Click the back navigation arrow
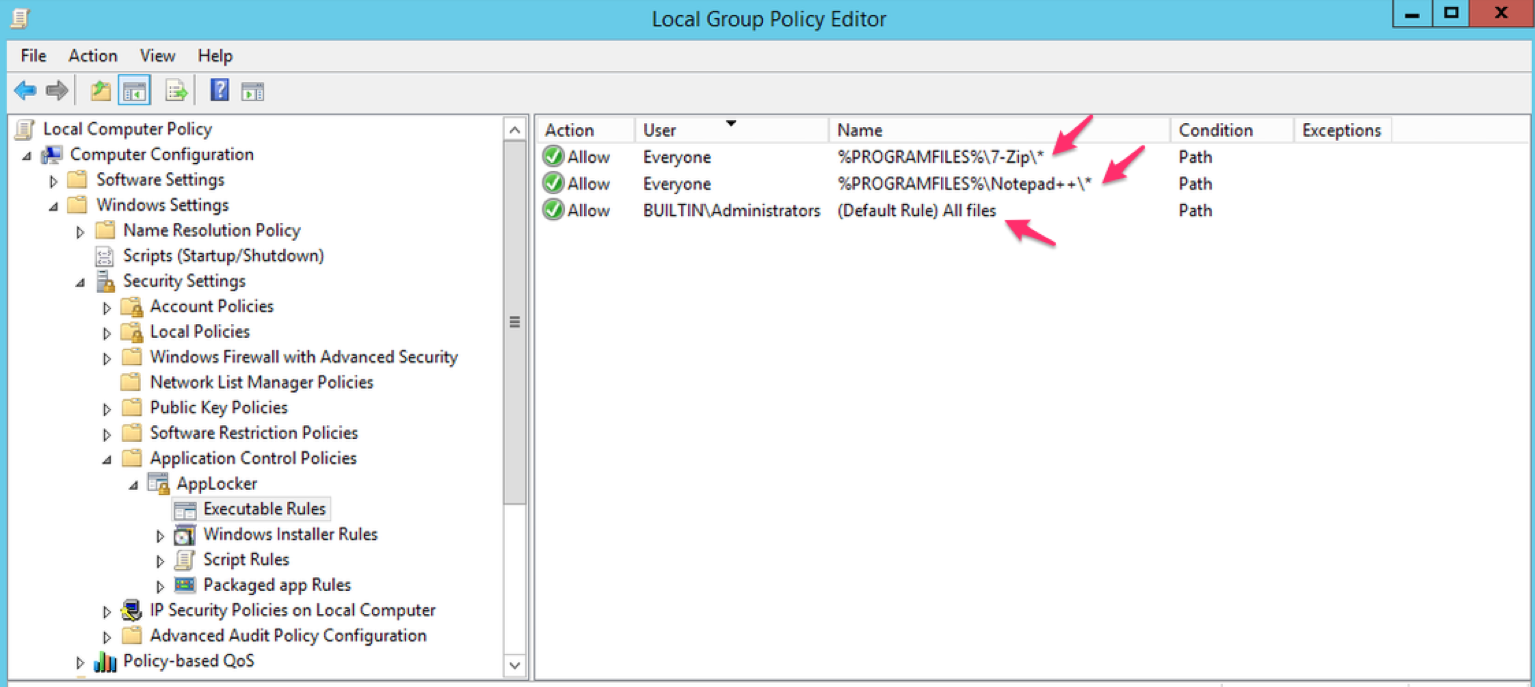Screen dimensions: 1535x687 click(25, 89)
